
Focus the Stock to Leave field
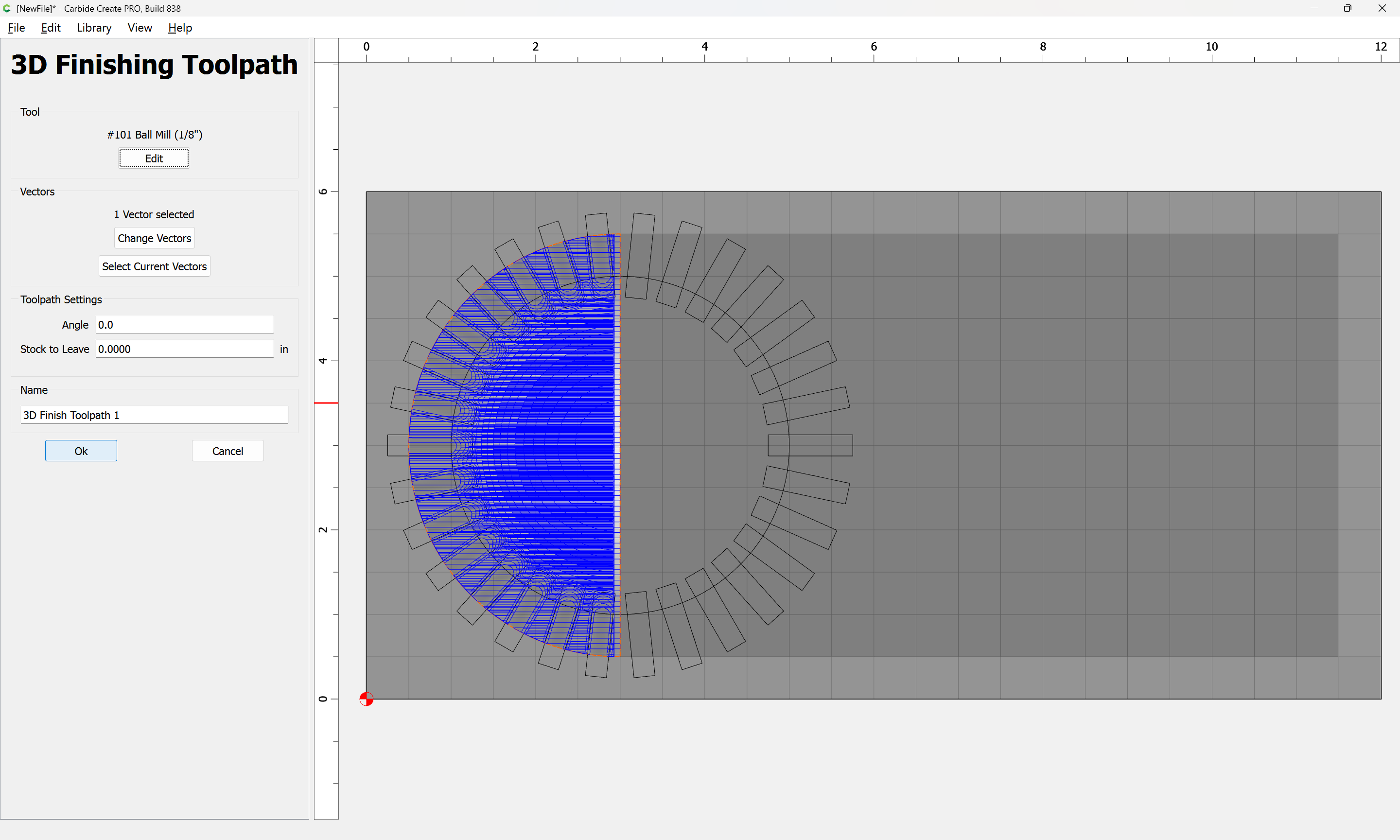point(184,349)
